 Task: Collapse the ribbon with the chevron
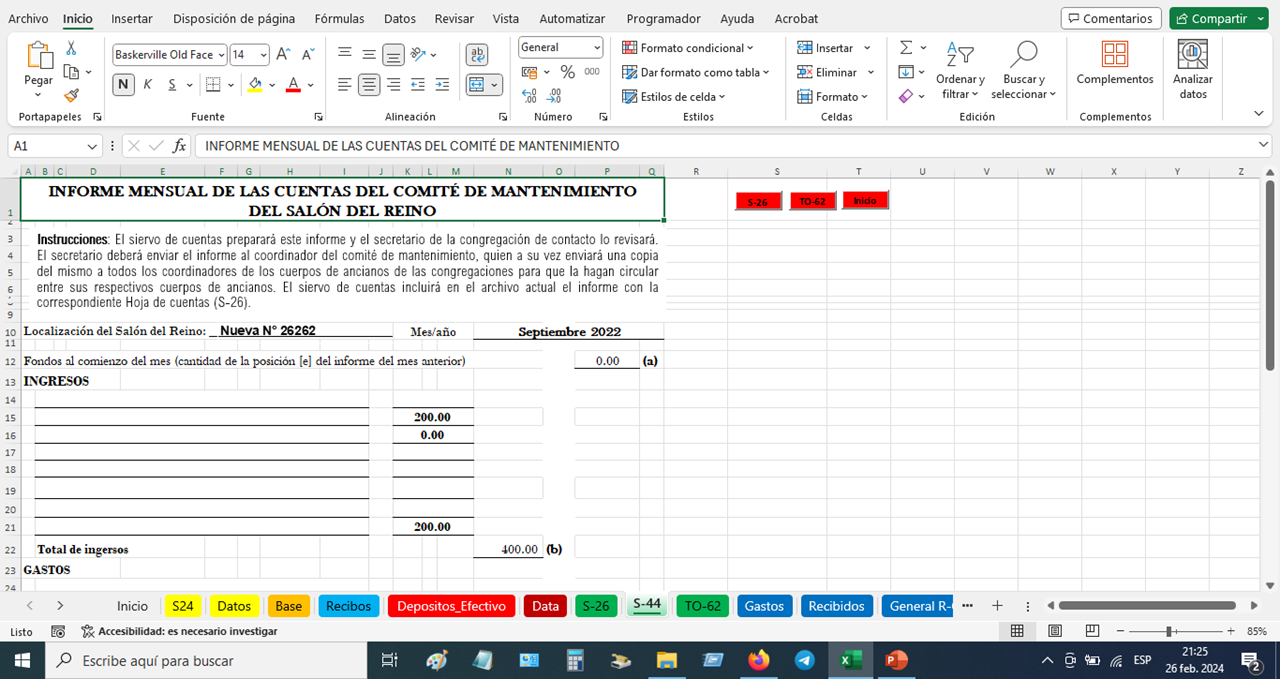[x=1259, y=114]
